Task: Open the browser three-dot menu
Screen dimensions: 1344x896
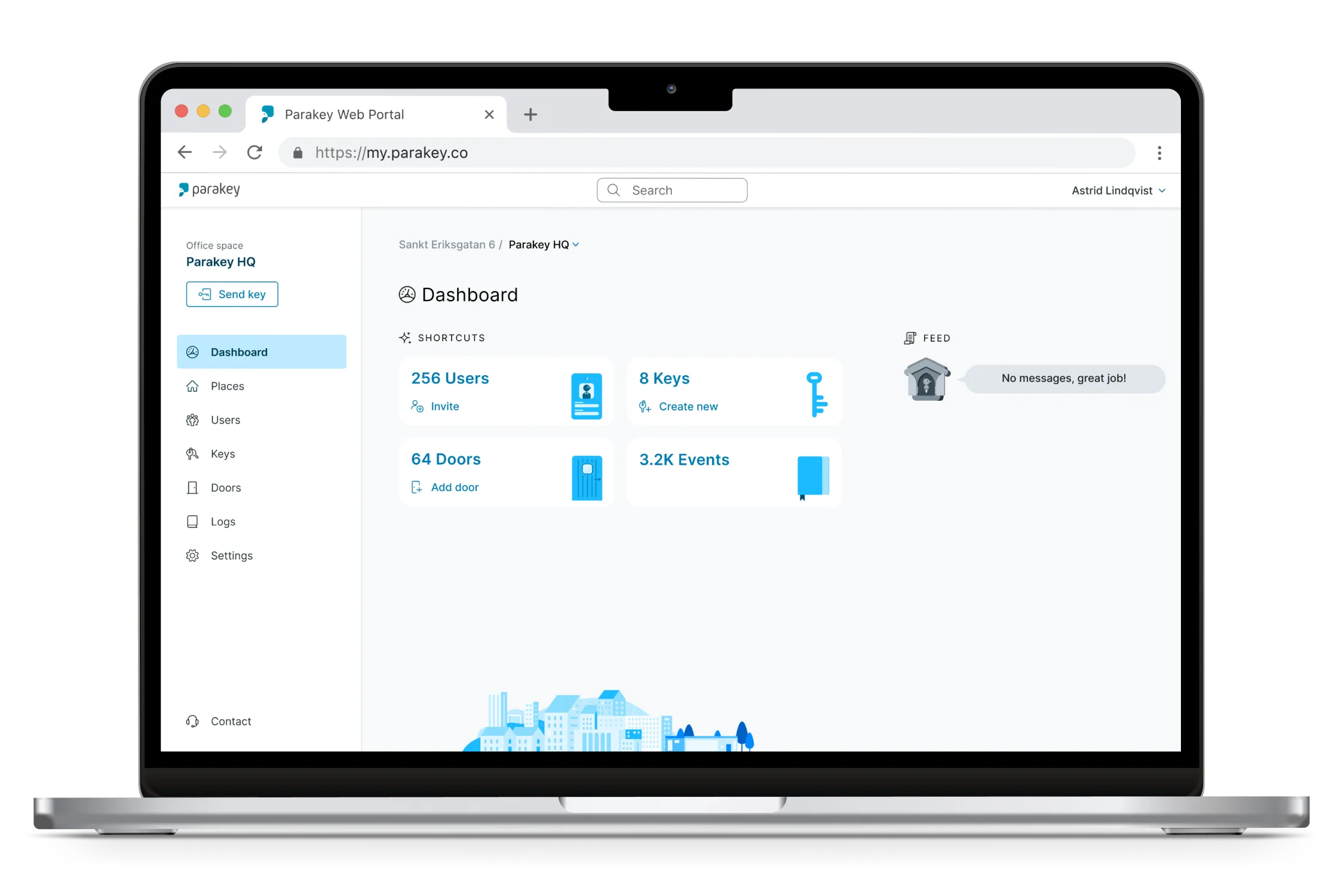Action: 1159,153
